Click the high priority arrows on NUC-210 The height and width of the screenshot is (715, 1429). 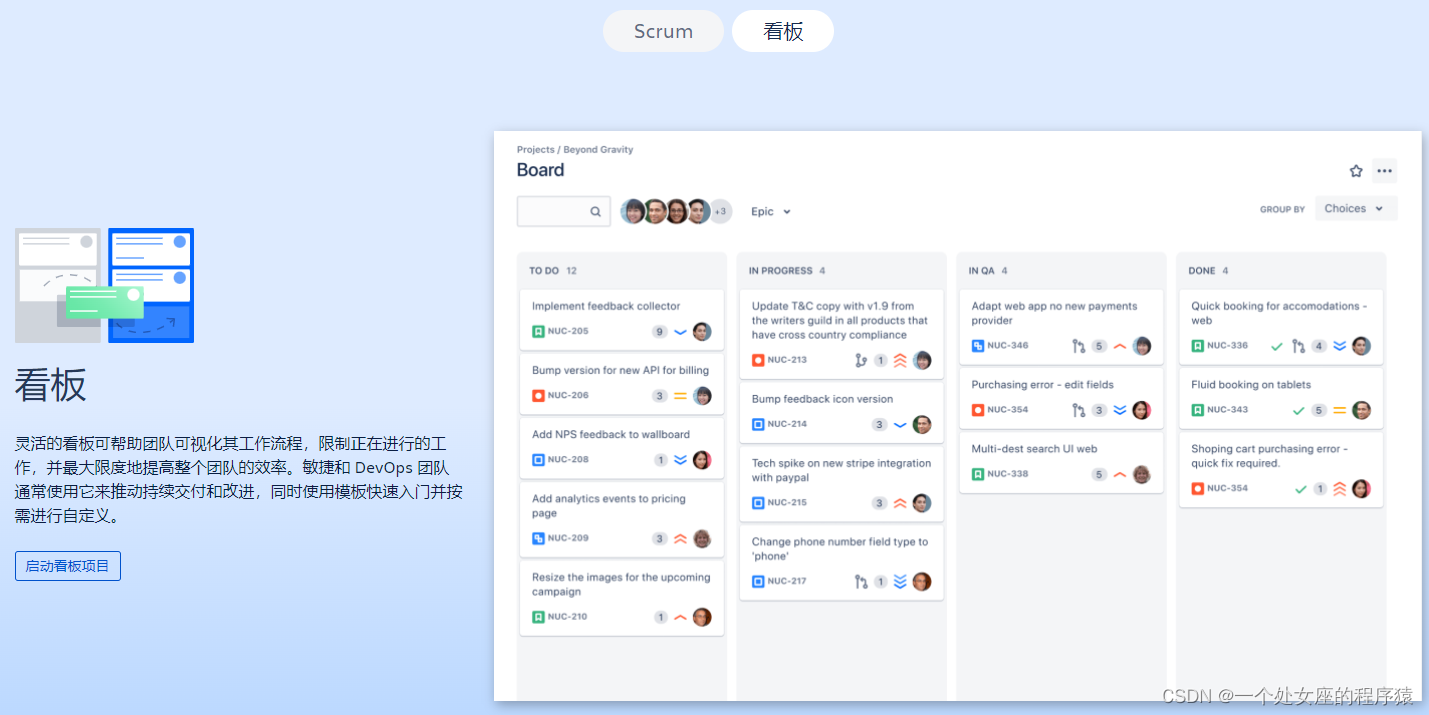click(681, 617)
